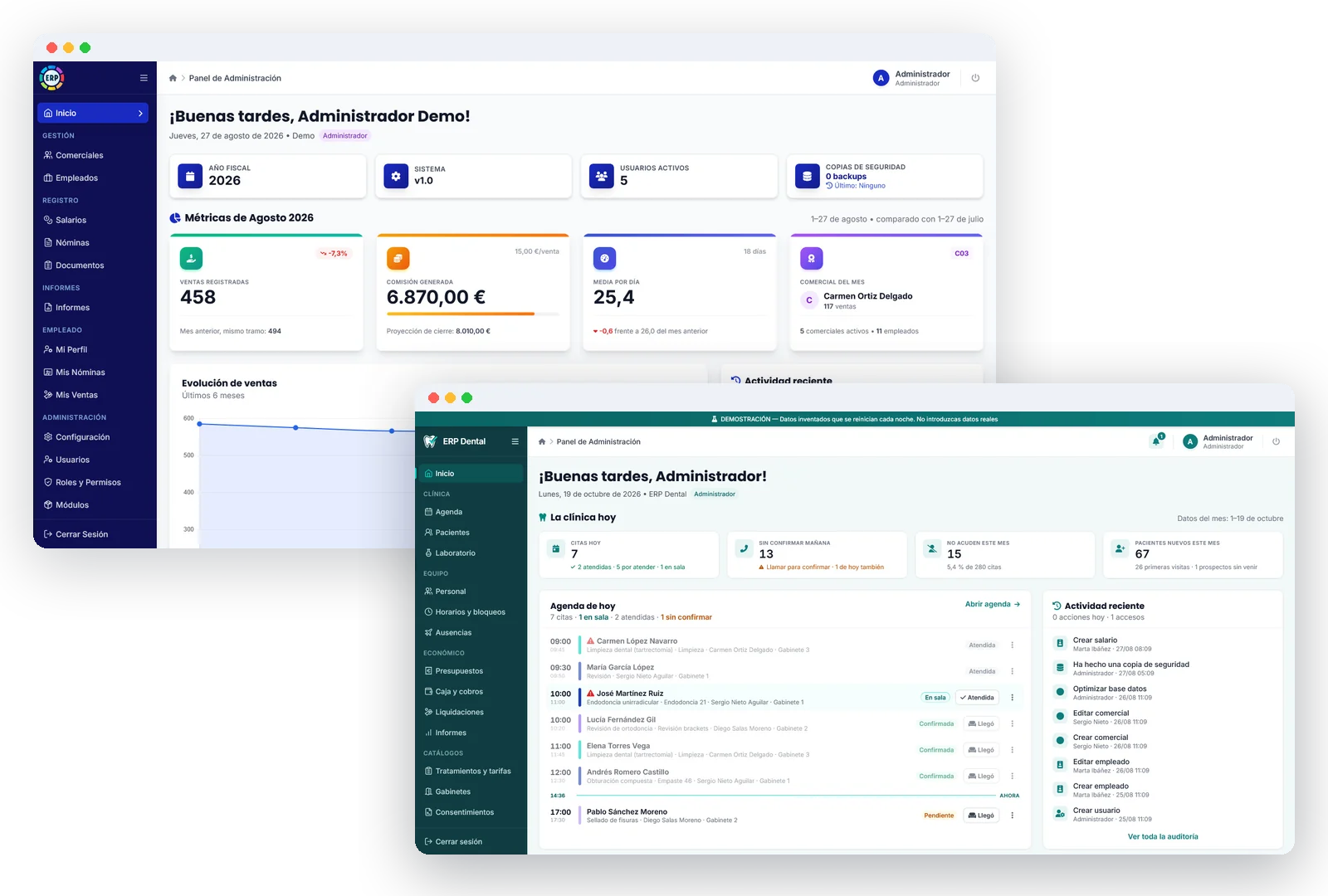Open Consentimientos in ERP Dental sidebar

click(x=471, y=812)
